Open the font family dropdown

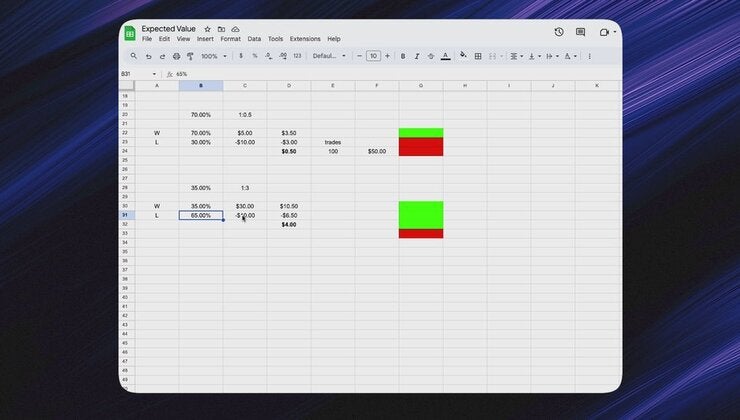pos(329,56)
